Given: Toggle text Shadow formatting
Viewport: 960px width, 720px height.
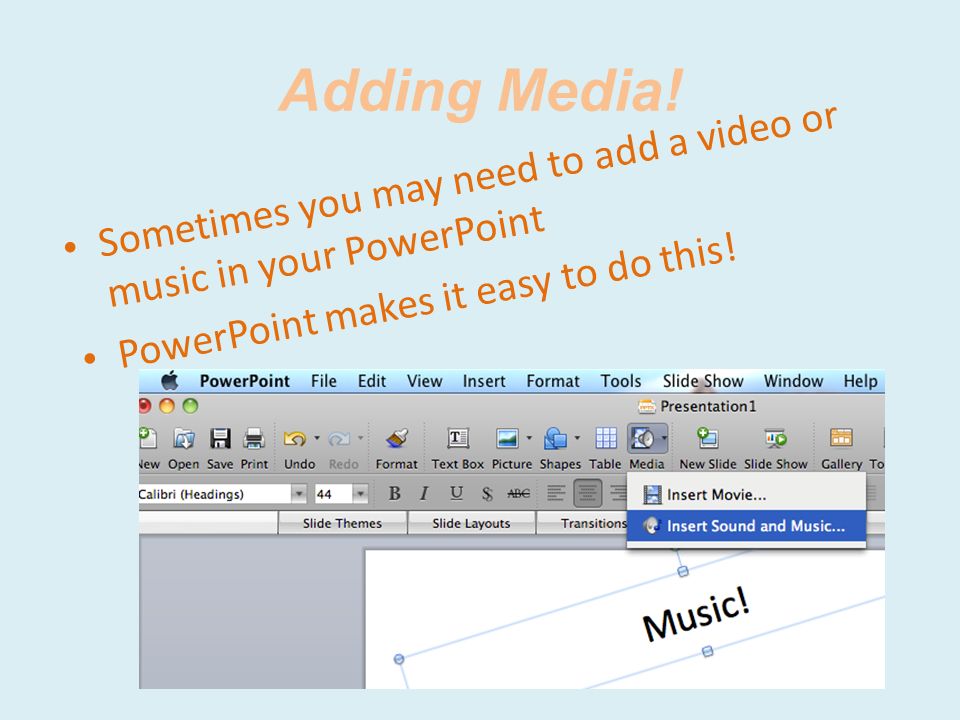Looking at the screenshot, I should (x=487, y=493).
